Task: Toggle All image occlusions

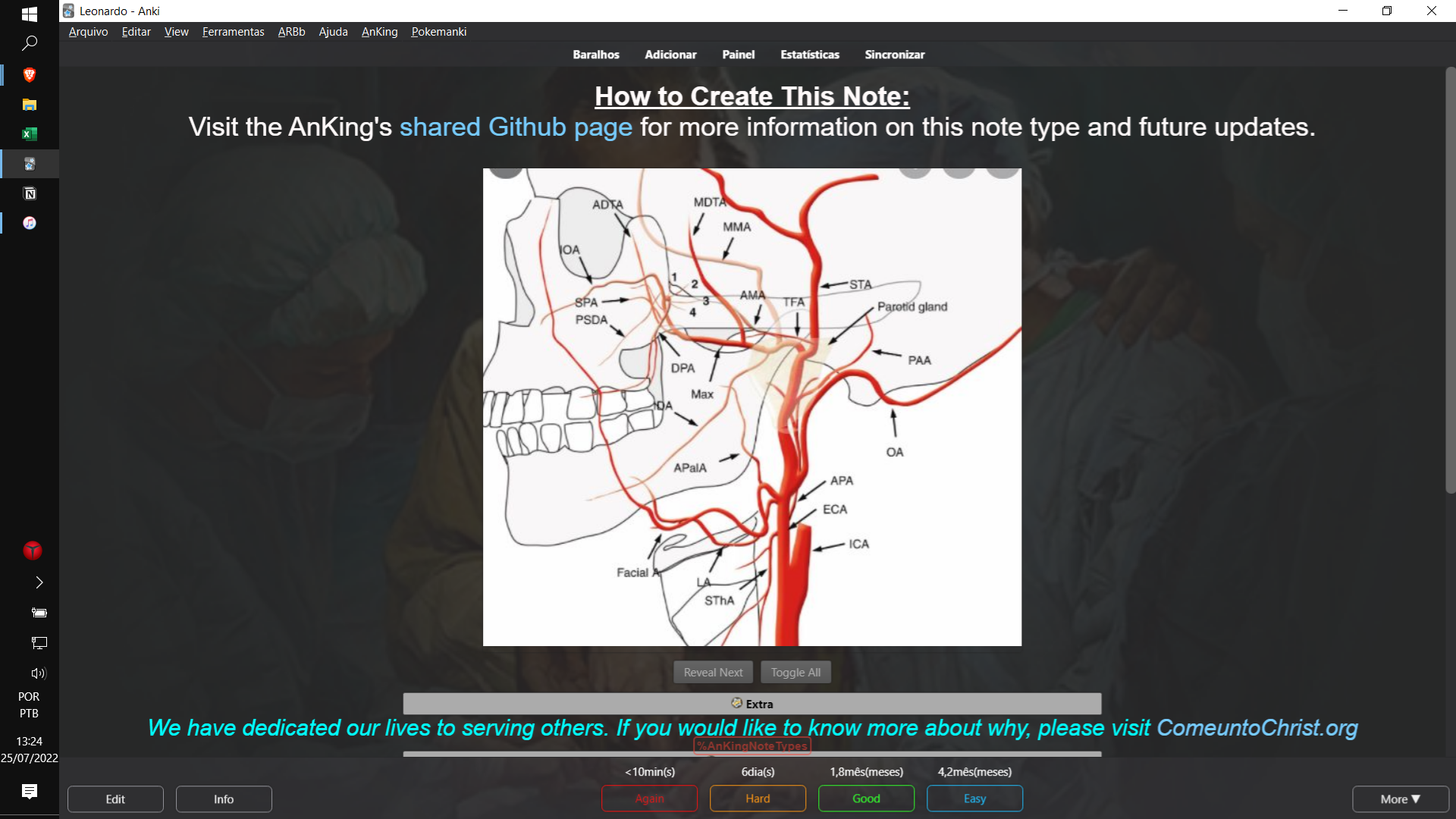Action: [x=795, y=673]
